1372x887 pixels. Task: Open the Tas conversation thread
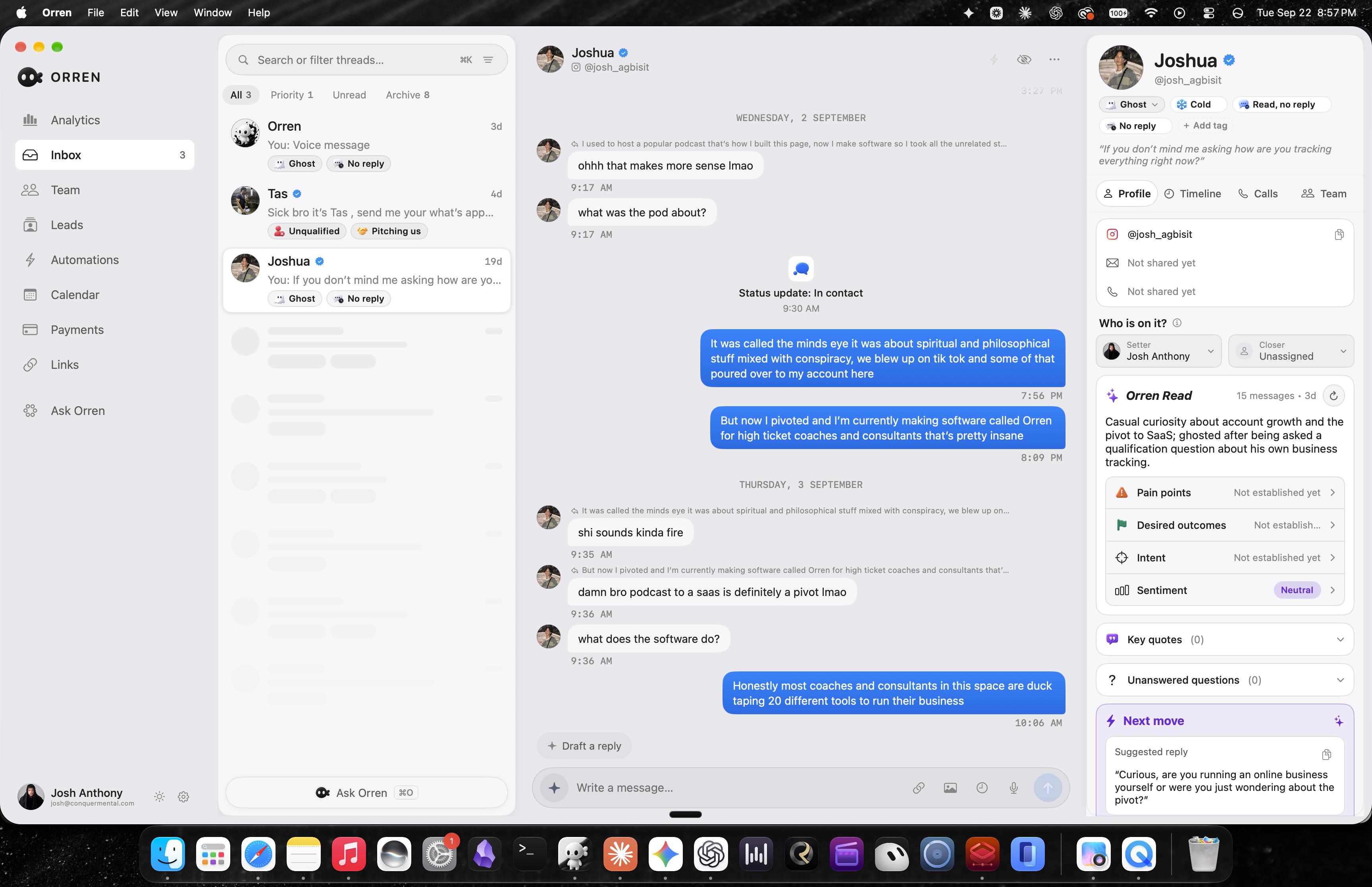[x=367, y=212]
